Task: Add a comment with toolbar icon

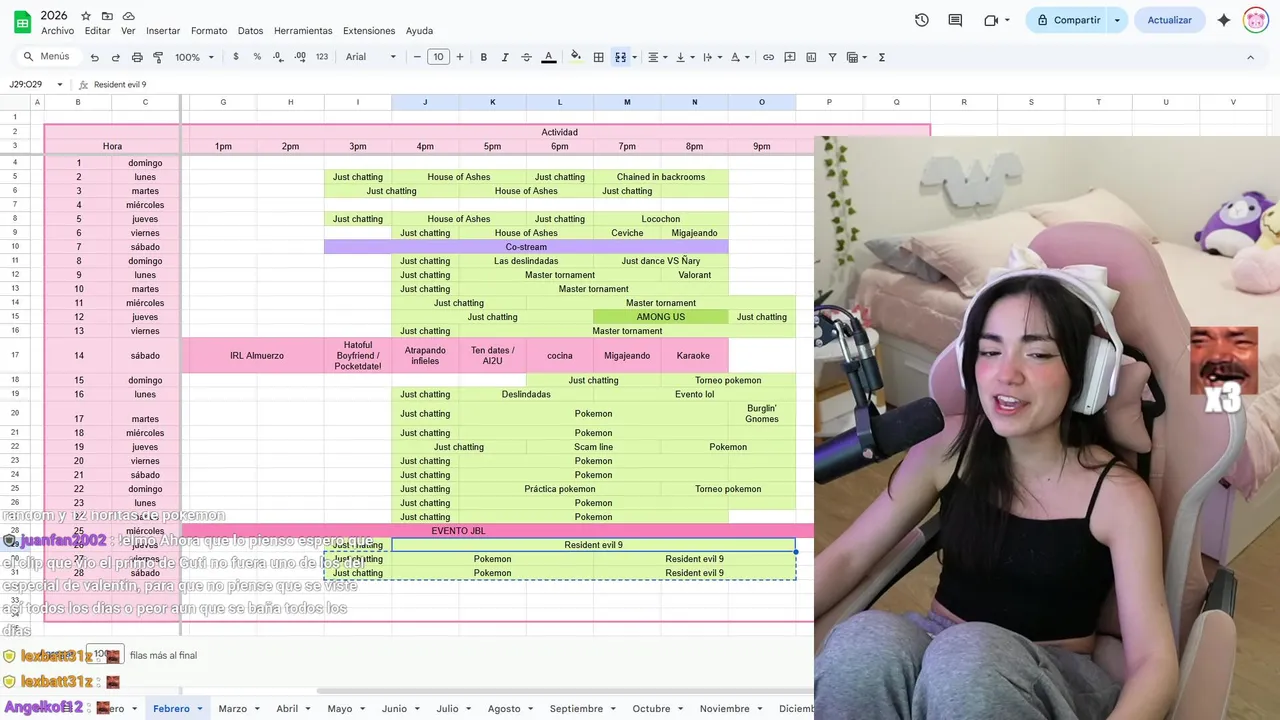Action: tap(790, 57)
